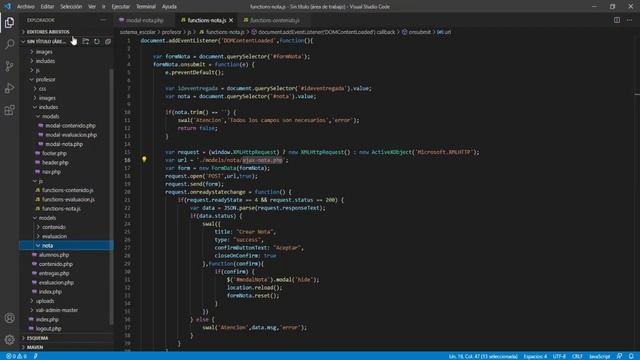The image size is (640, 360).
Task: Click the cursor position Ln 16 Col 47
Action: click(x=483, y=356)
